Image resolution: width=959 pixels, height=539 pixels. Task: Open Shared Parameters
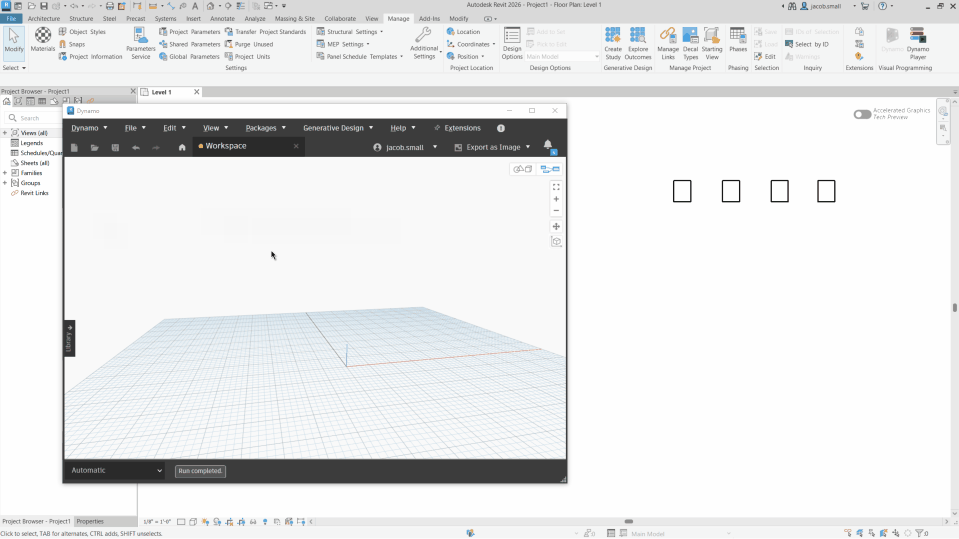coord(189,44)
